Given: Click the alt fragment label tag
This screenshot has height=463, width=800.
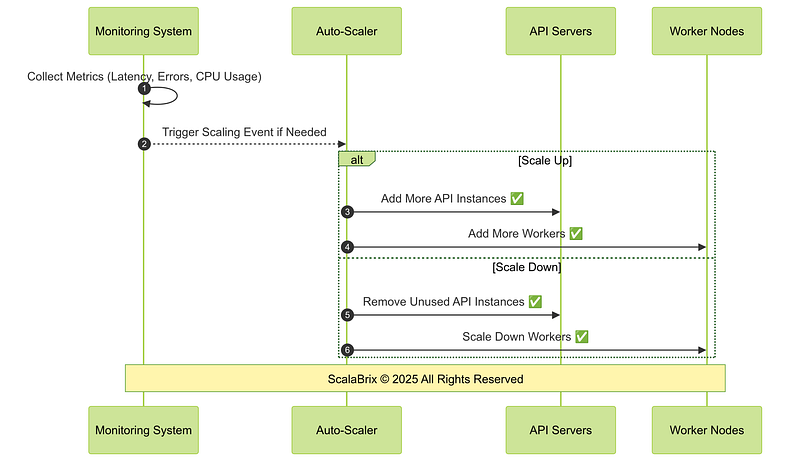Looking at the screenshot, I should [x=357, y=159].
